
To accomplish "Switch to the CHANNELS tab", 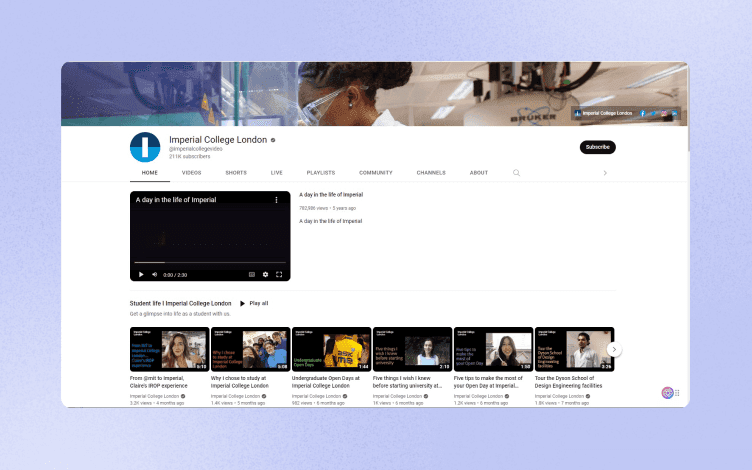I will 431,173.
